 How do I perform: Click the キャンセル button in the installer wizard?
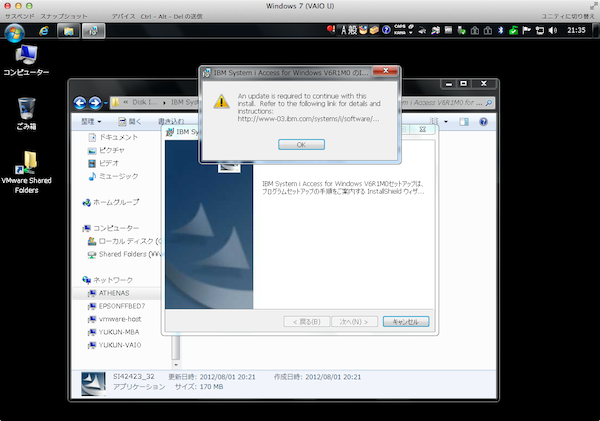(406, 321)
